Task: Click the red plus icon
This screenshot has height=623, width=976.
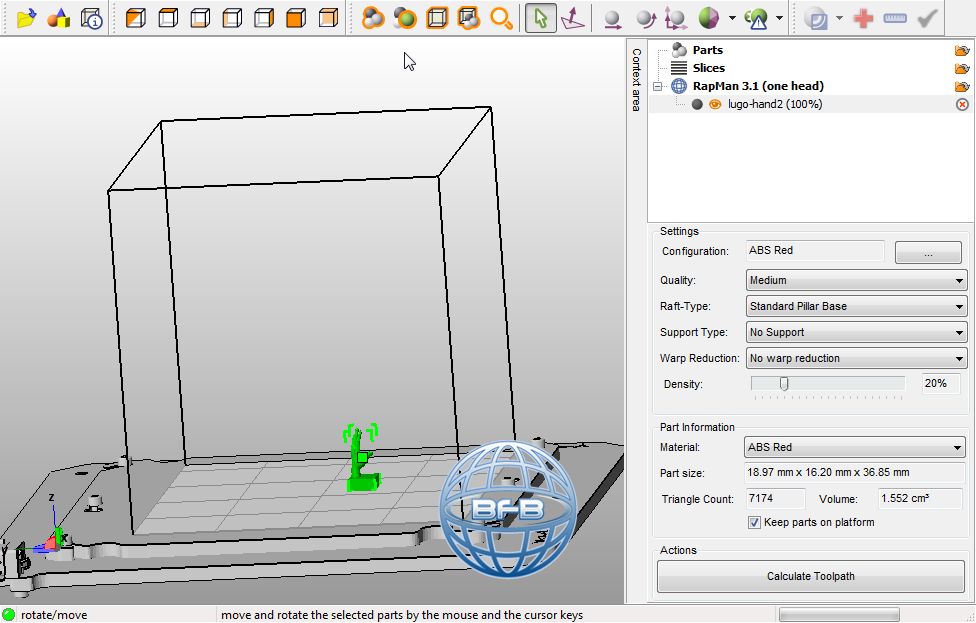Action: (863, 19)
